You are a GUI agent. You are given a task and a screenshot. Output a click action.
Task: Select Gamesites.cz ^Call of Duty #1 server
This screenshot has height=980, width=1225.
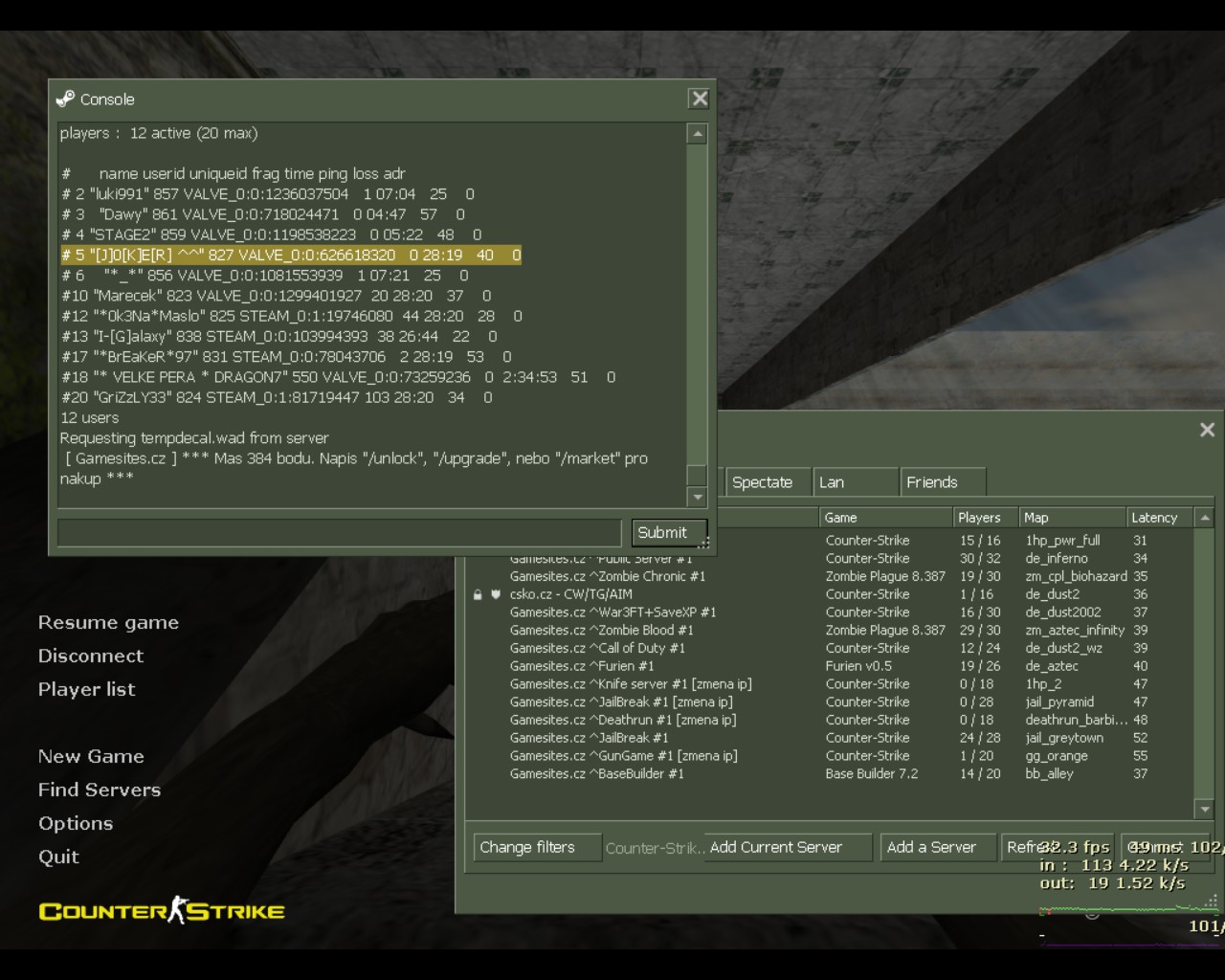pyautogui.click(x=829, y=648)
